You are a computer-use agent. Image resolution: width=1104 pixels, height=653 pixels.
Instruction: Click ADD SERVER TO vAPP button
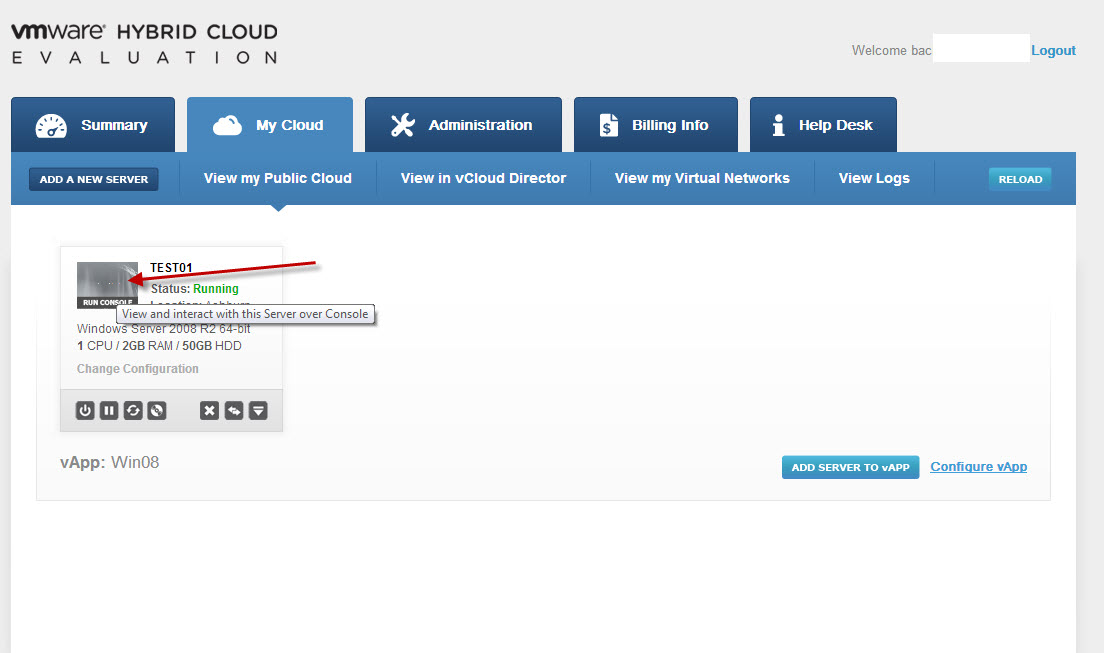click(x=851, y=467)
